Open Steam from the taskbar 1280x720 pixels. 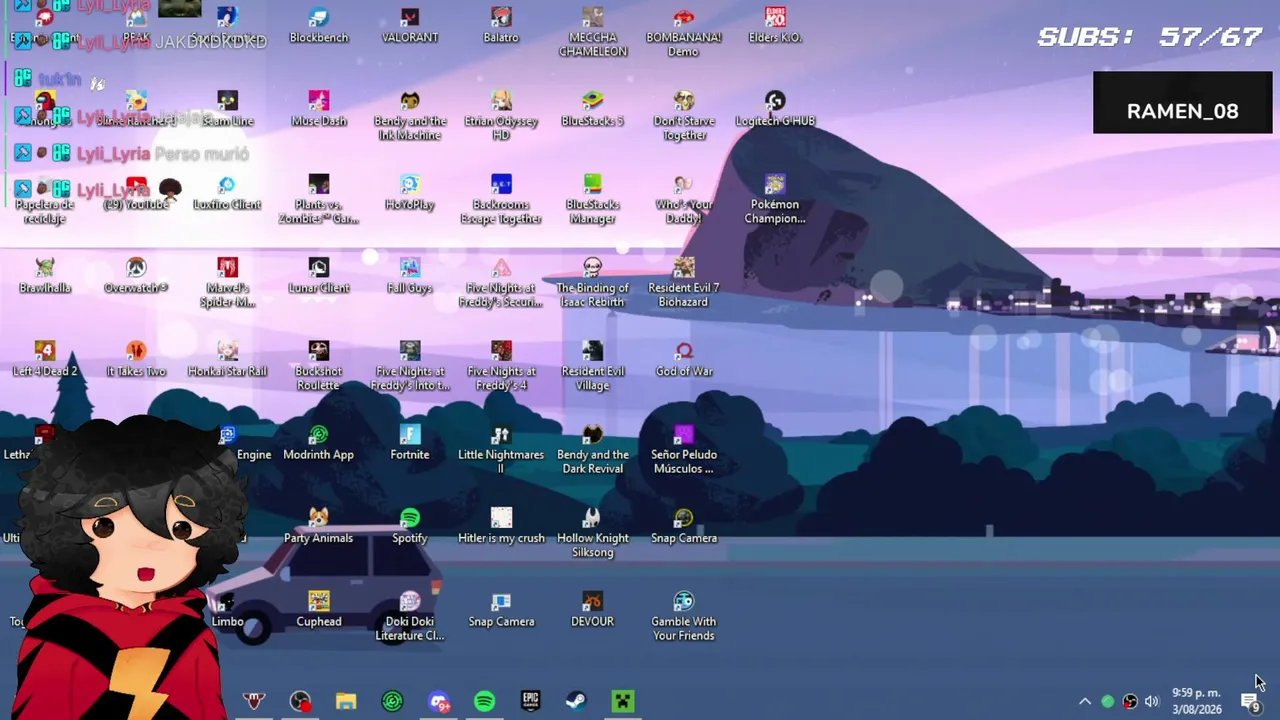click(x=577, y=701)
